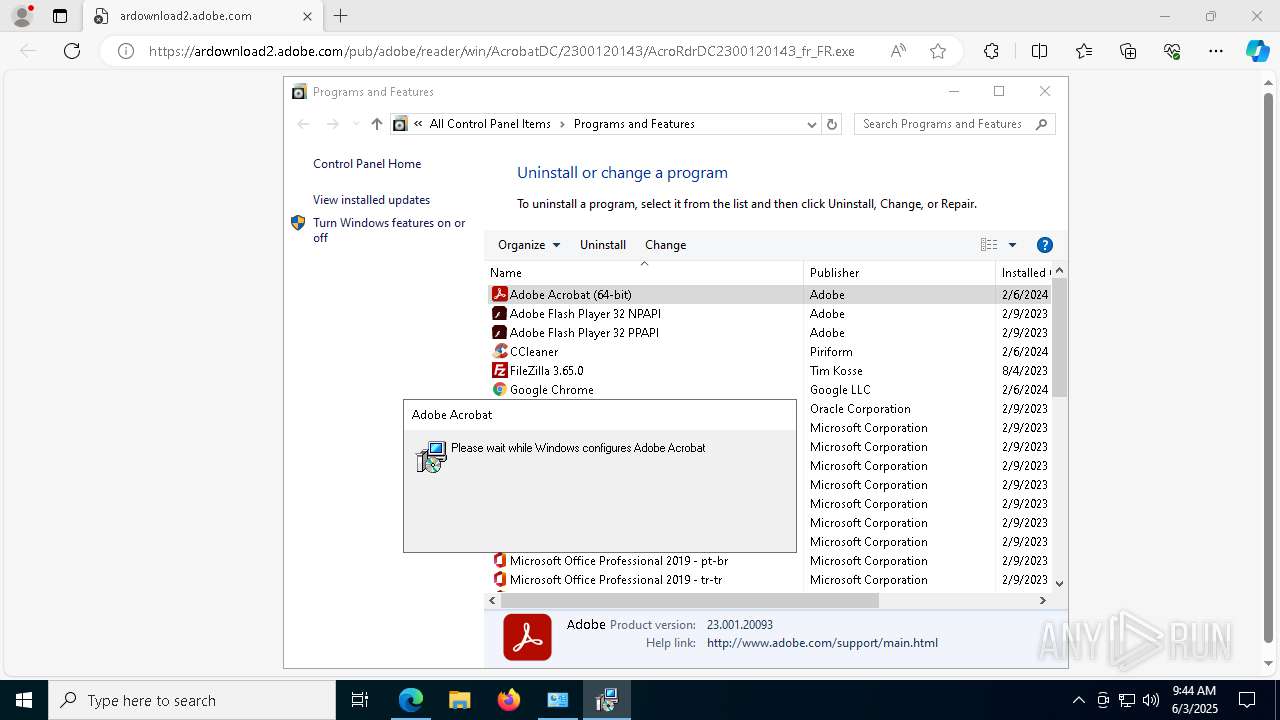Open the volume tray icon

[x=1151, y=700]
